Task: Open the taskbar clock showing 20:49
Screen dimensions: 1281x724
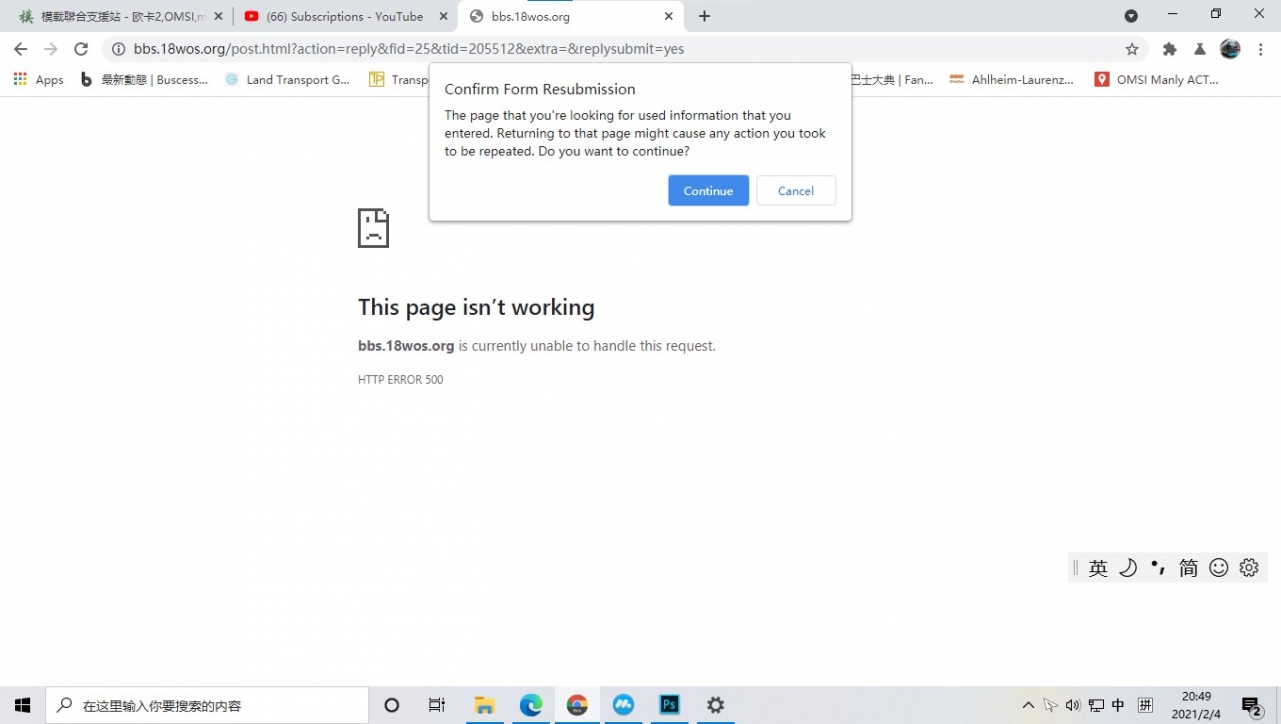Action: 1196,705
